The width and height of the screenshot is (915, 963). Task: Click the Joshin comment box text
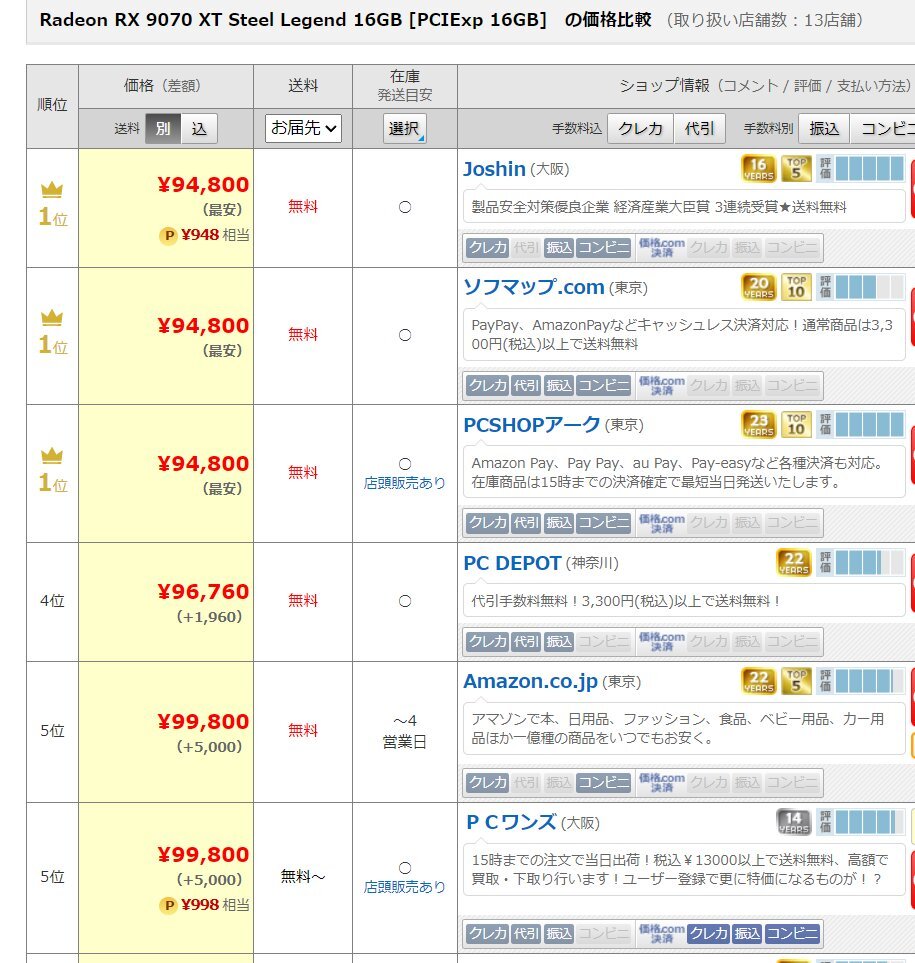click(x=659, y=207)
